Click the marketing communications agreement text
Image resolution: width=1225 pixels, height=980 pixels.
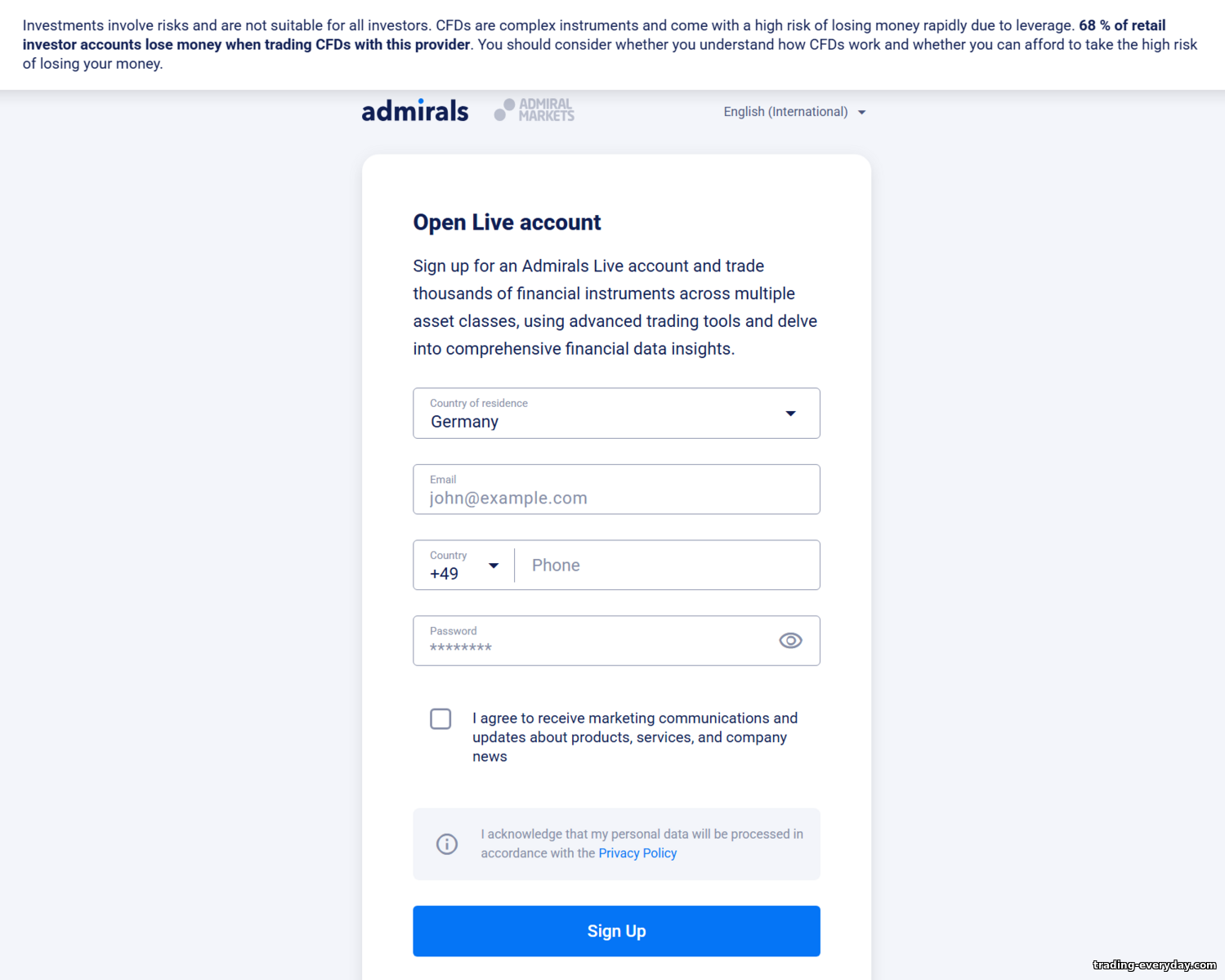(634, 736)
